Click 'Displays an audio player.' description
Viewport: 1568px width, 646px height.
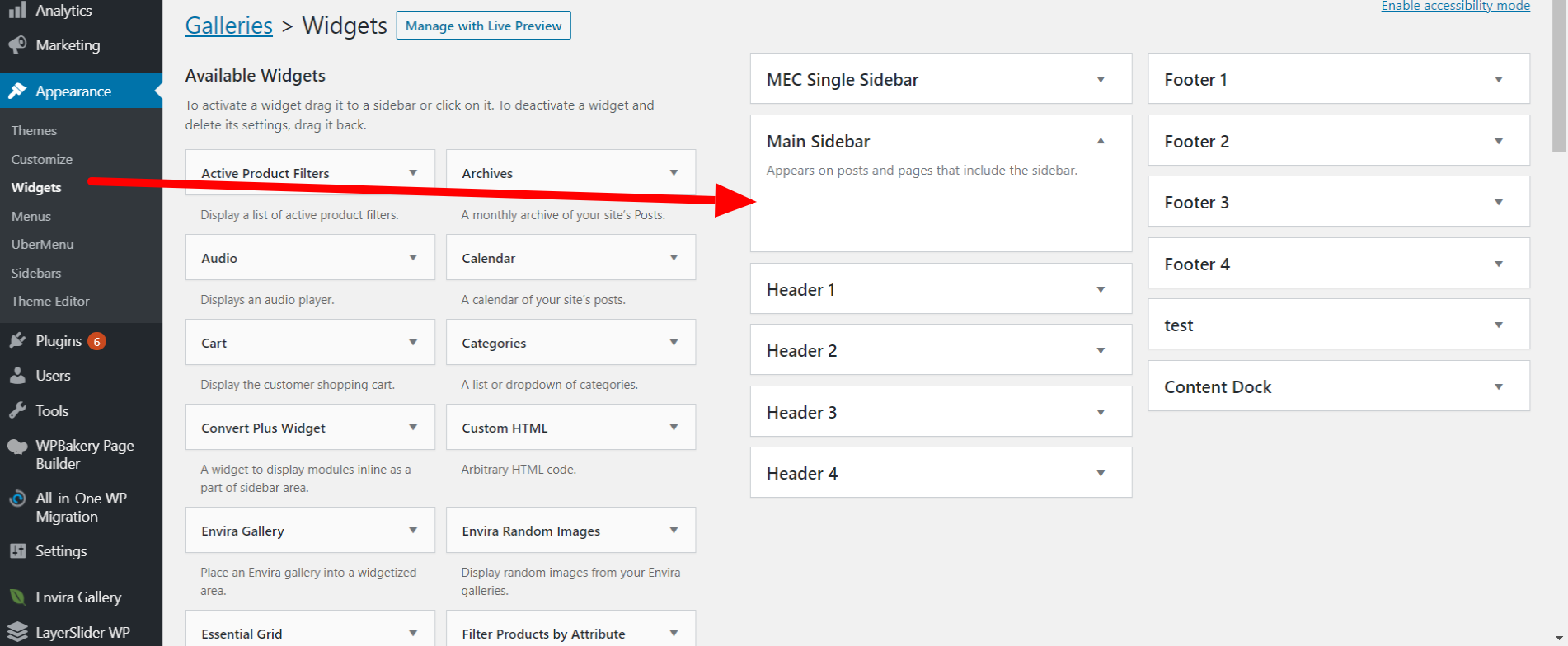click(267, 300)
